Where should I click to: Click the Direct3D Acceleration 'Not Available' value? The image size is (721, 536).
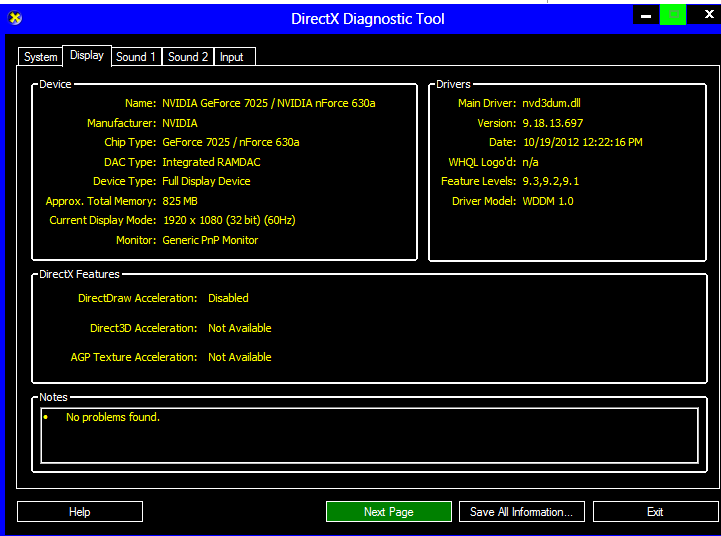tap(239, 328)
